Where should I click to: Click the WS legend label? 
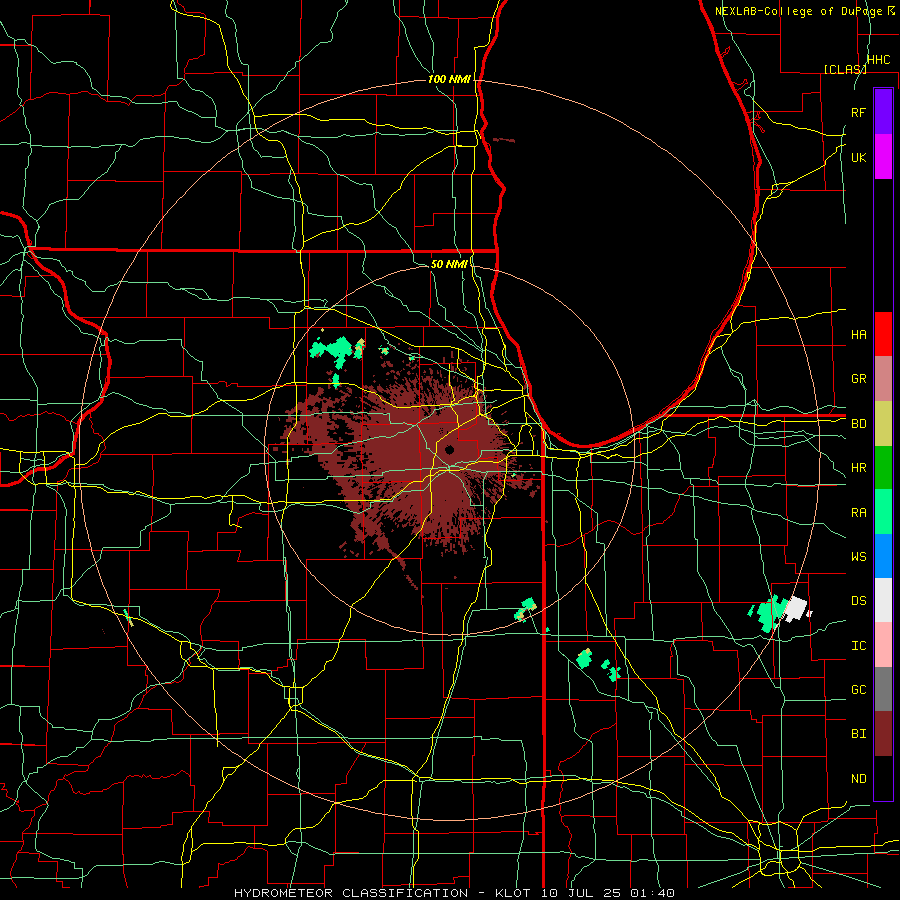(859, 556)
